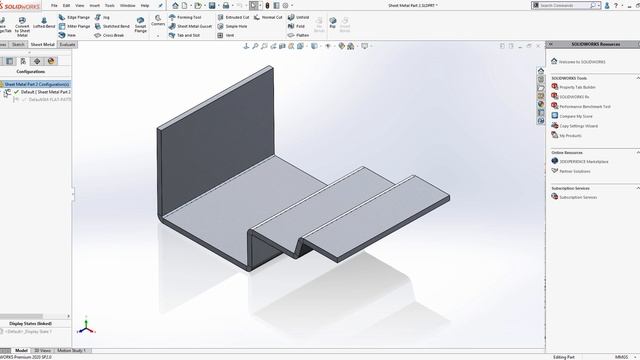Screen dimensions: 640x360
Task: Click the Save icon
Action: 212,5
